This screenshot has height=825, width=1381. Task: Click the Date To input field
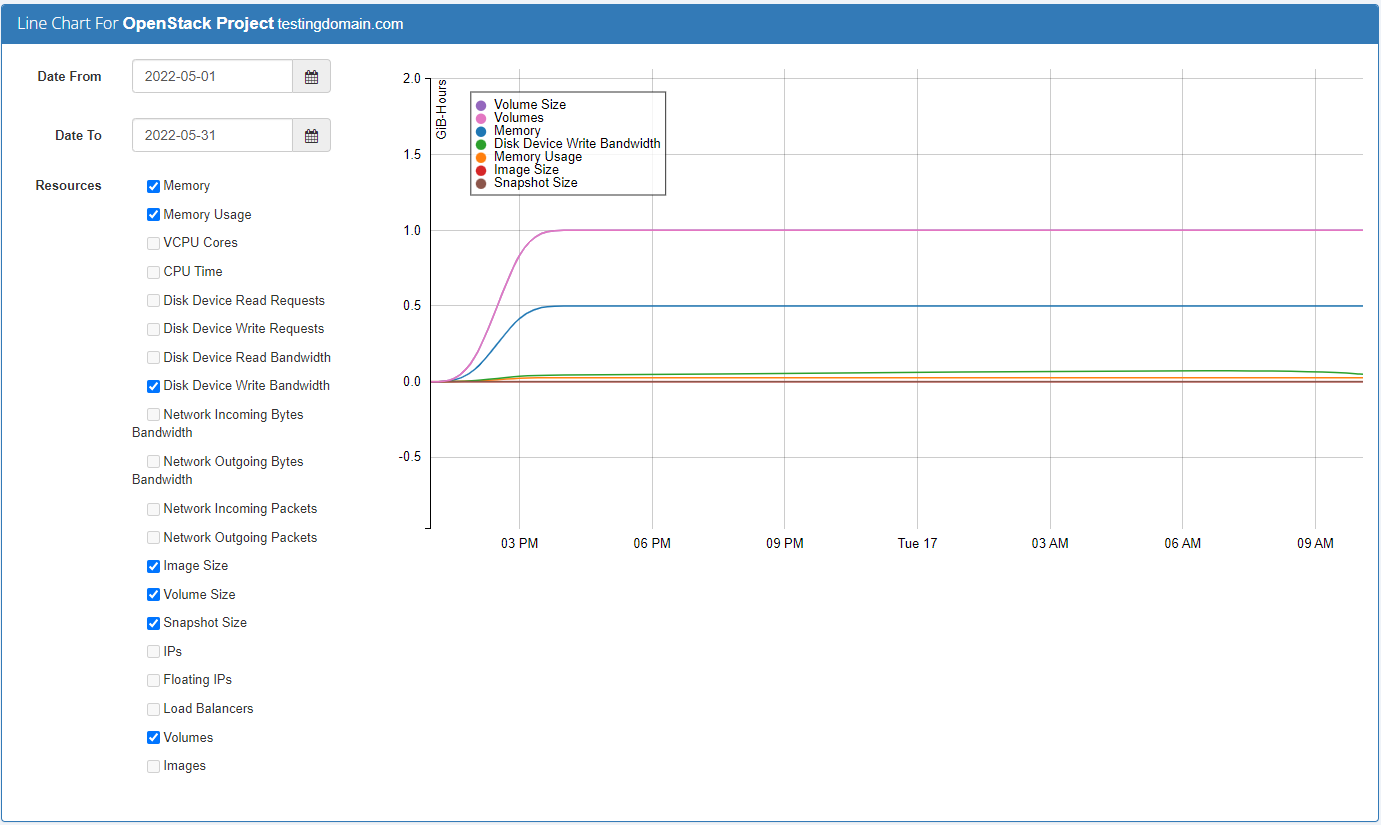click(212, 136)
